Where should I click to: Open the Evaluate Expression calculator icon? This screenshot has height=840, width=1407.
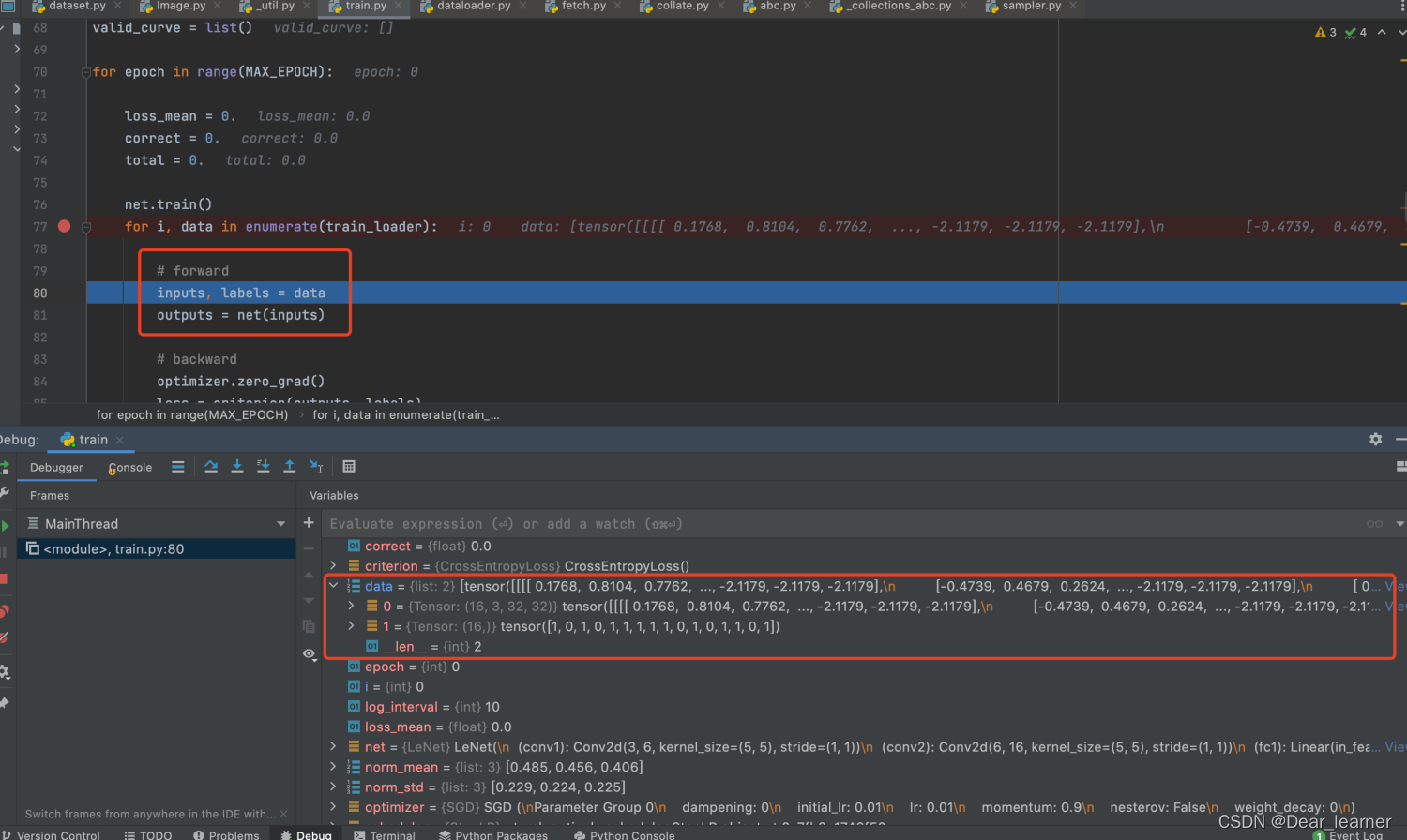coord(349,466)
